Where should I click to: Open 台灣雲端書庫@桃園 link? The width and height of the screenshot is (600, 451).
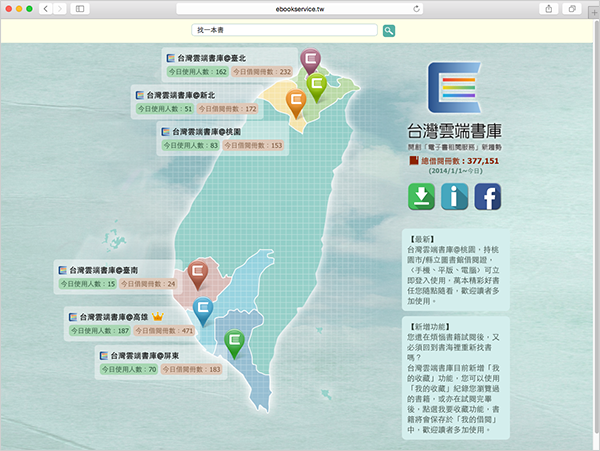[206, 132]
